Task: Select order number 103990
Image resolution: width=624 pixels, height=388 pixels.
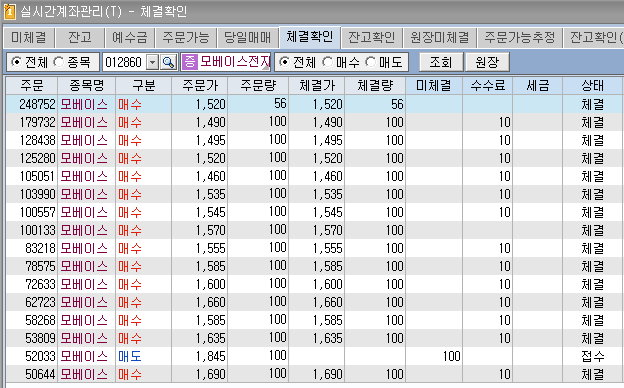Action: pos(37,194)
